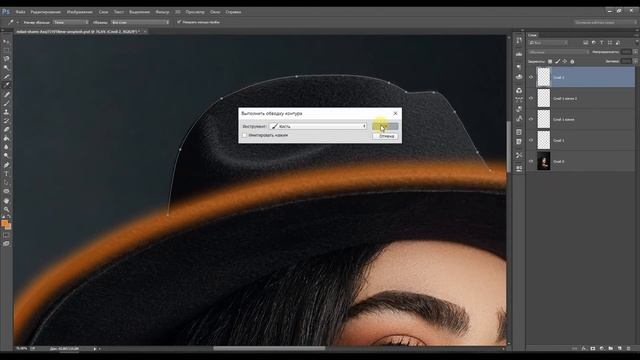
Task: Open the Файл menu
Action: 20,12
